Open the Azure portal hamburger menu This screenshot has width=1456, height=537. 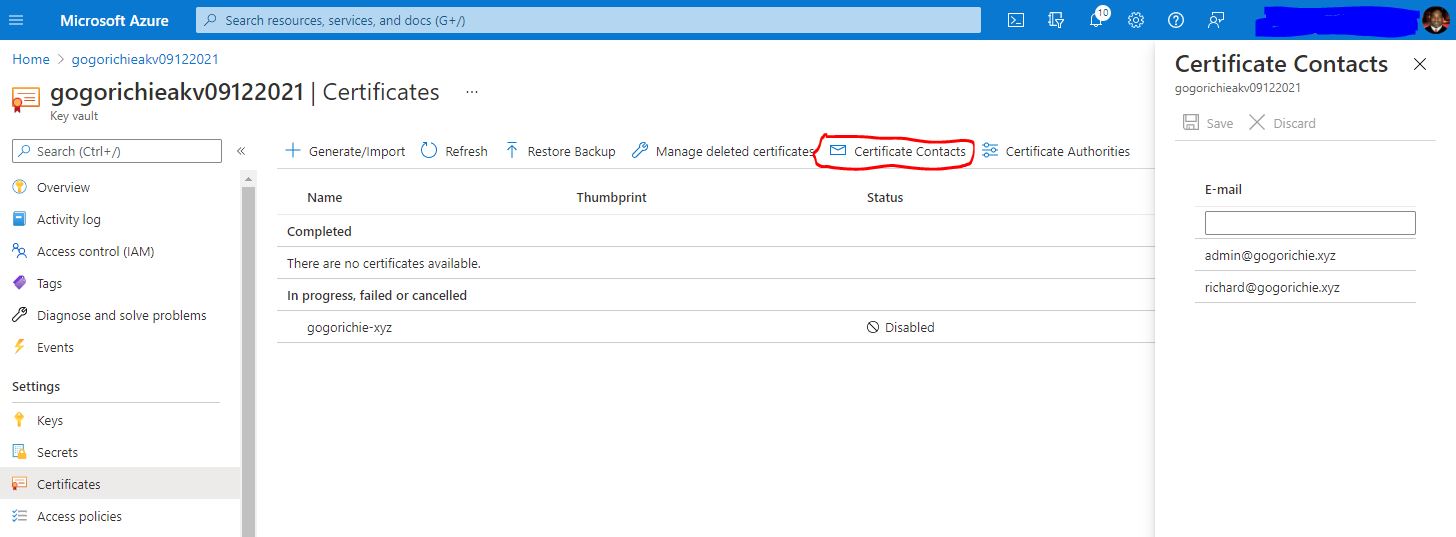[x=16, y=20]
